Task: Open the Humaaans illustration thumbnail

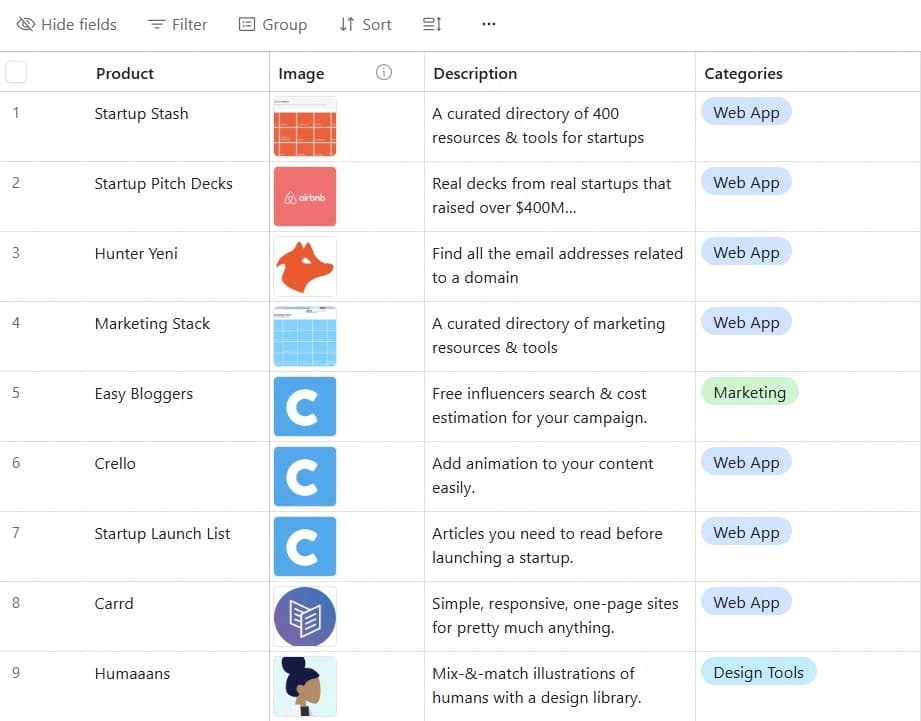Action: coord(304,686)
